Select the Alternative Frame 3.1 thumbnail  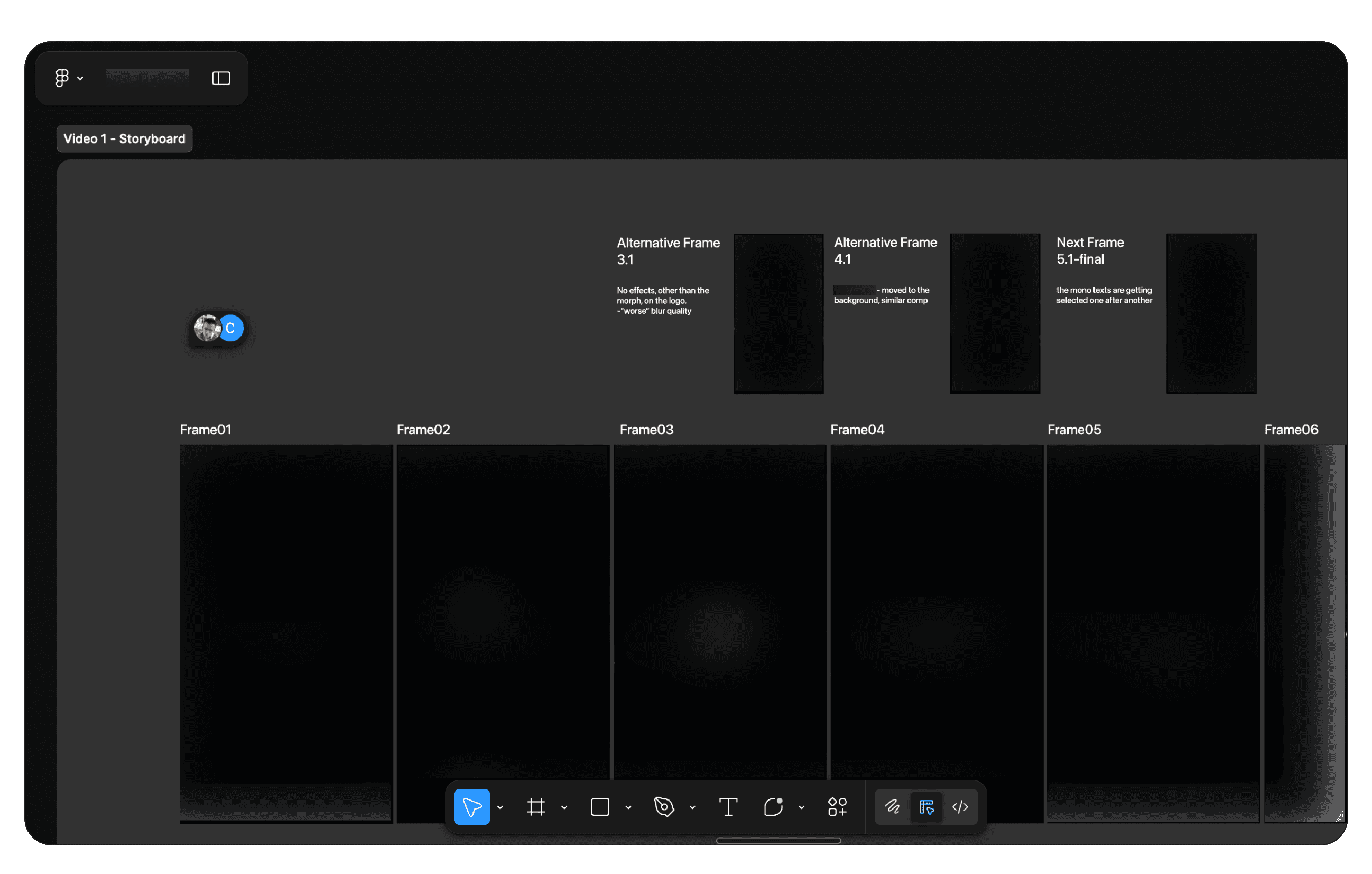click(778, 313)
